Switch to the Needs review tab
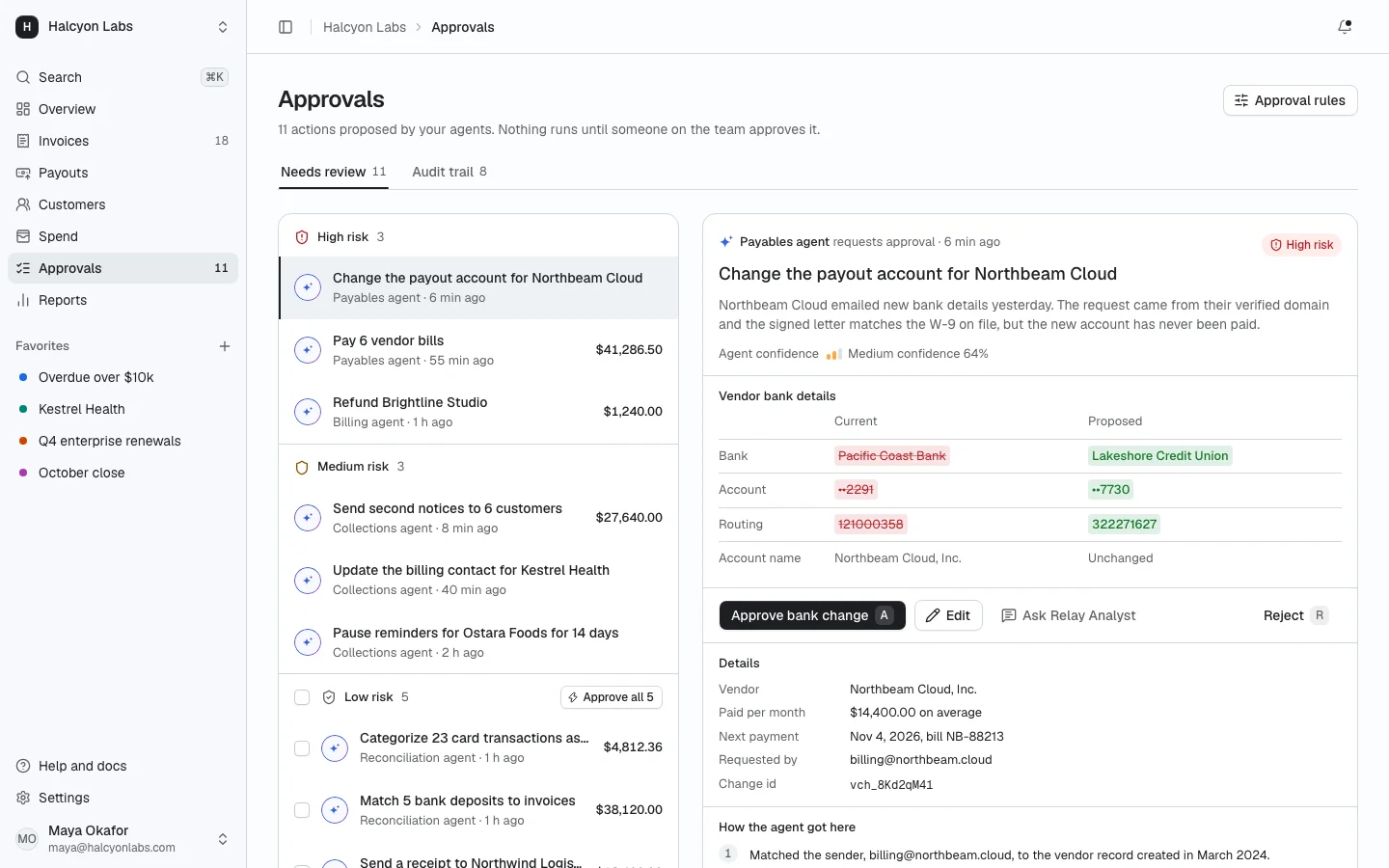 pos(334,172)
